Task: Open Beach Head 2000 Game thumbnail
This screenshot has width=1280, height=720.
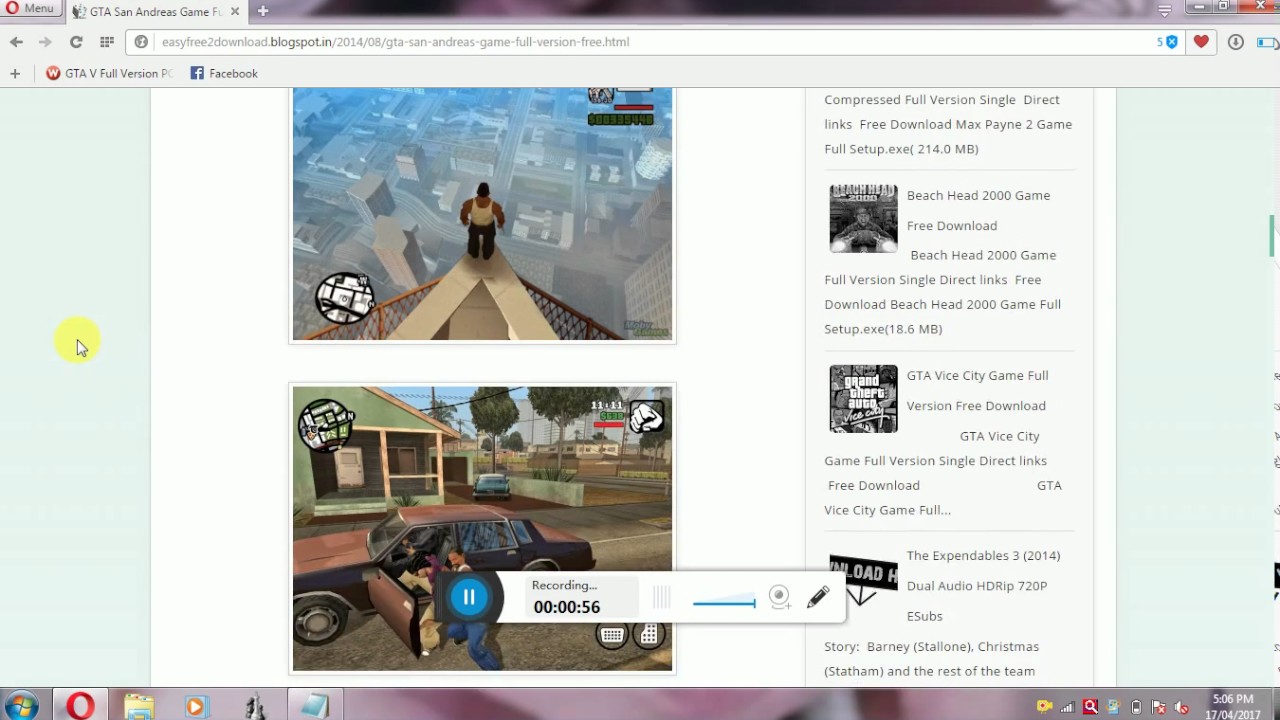Action: pos(863,218)
